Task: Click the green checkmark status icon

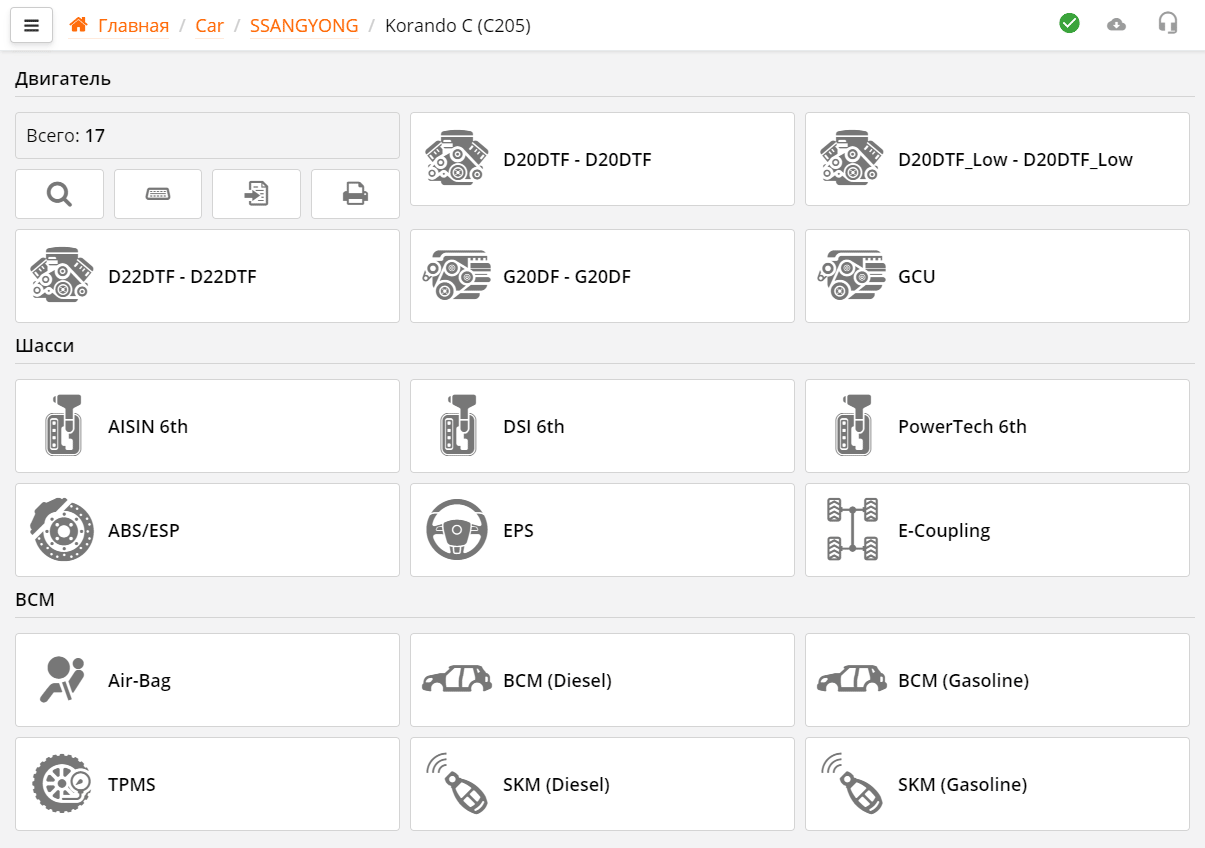Action: (x=1069, y=23)
